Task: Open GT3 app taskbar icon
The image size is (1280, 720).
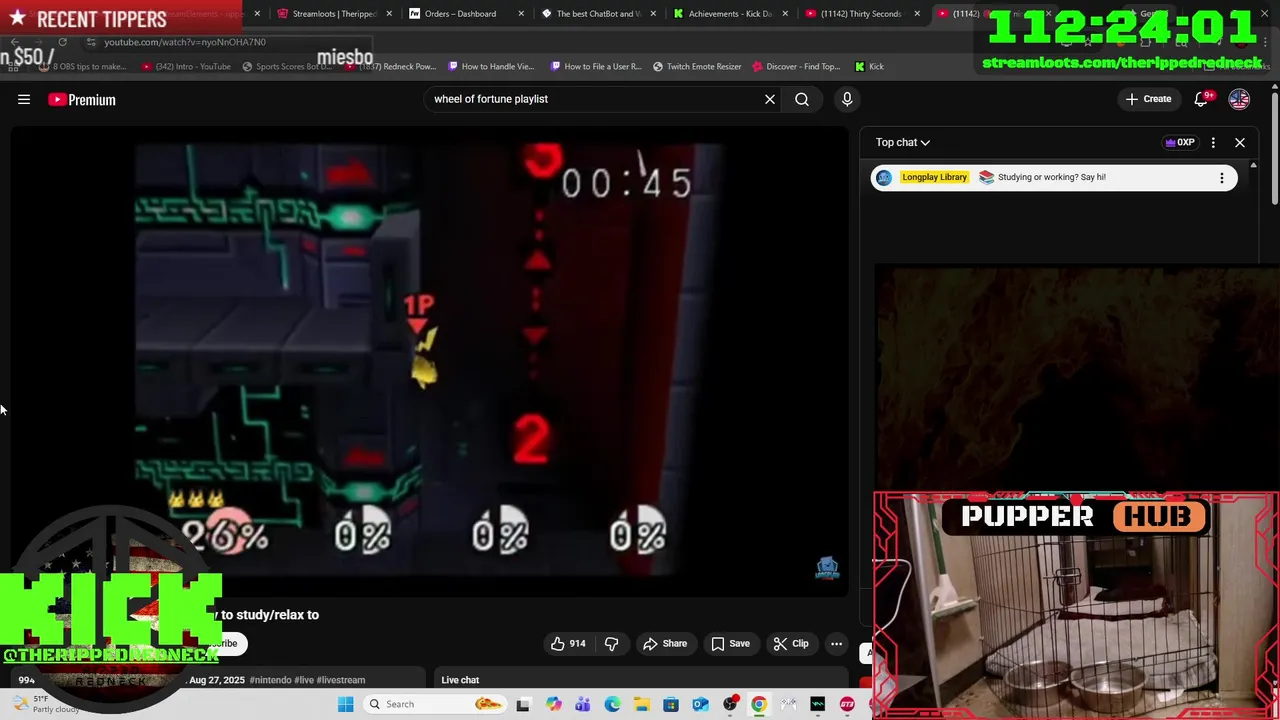Action: (x=847, y=704)
